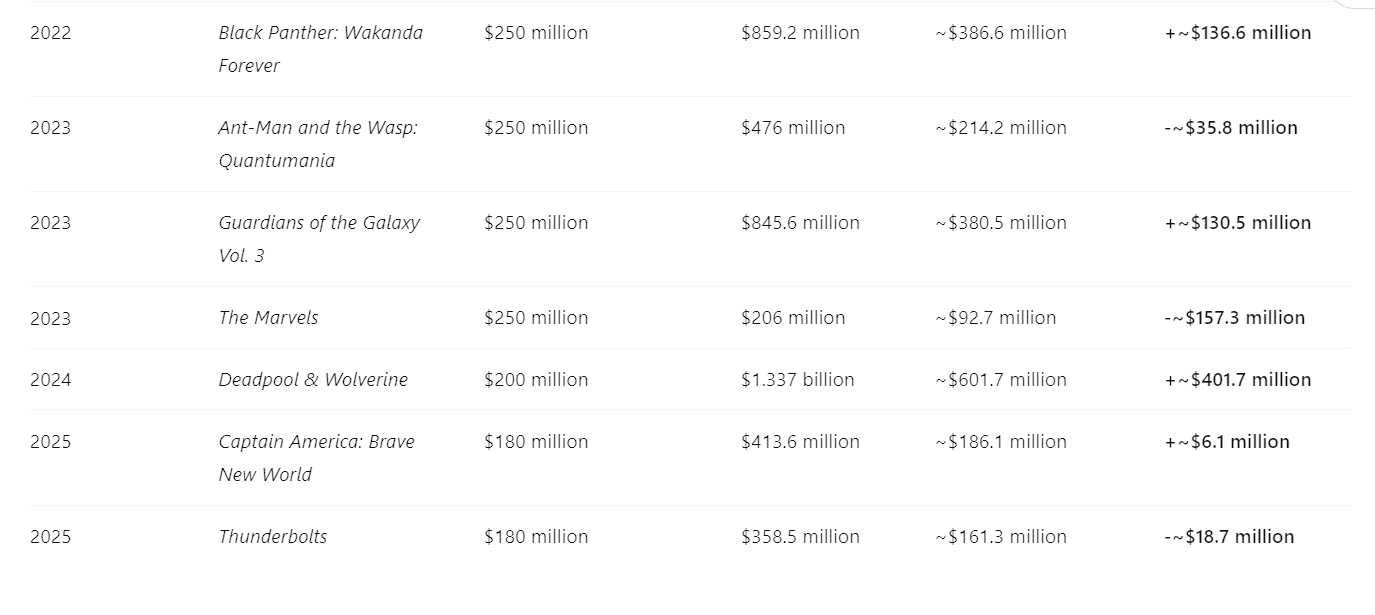Select the $859.2 million box office cell
The height and width of the screenshot is (615, 1375).
coord(800,33)
